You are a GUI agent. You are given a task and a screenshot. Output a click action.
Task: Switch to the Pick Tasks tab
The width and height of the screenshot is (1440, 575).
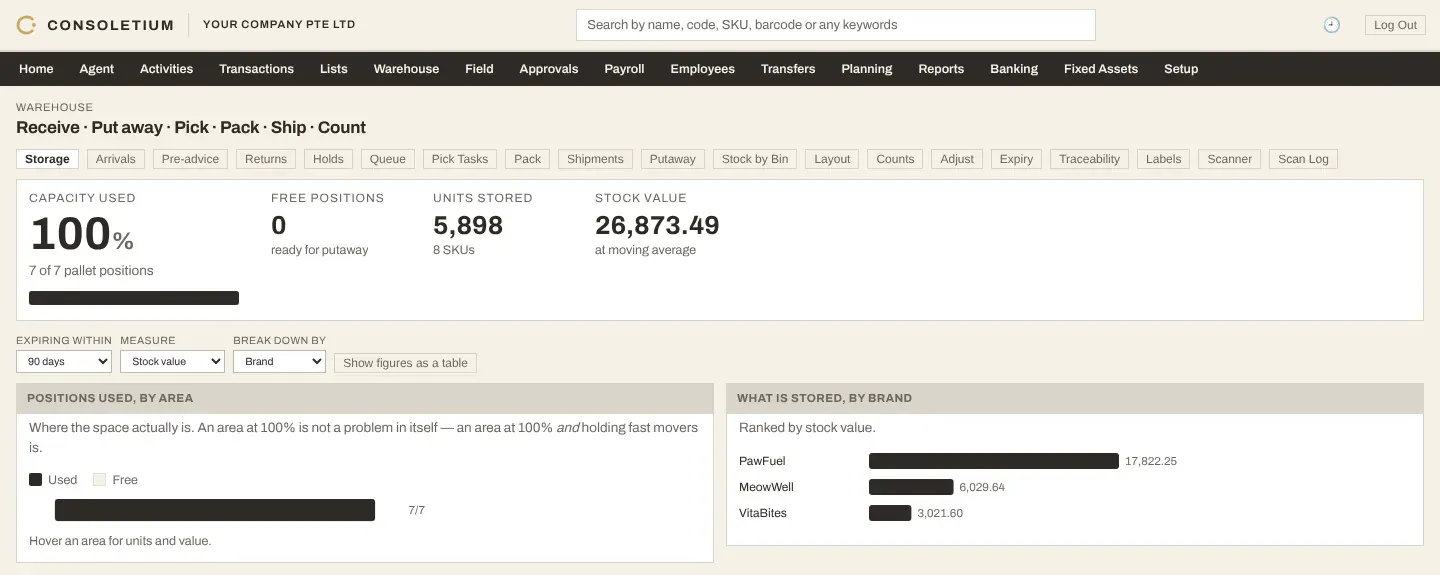(460, 159)
